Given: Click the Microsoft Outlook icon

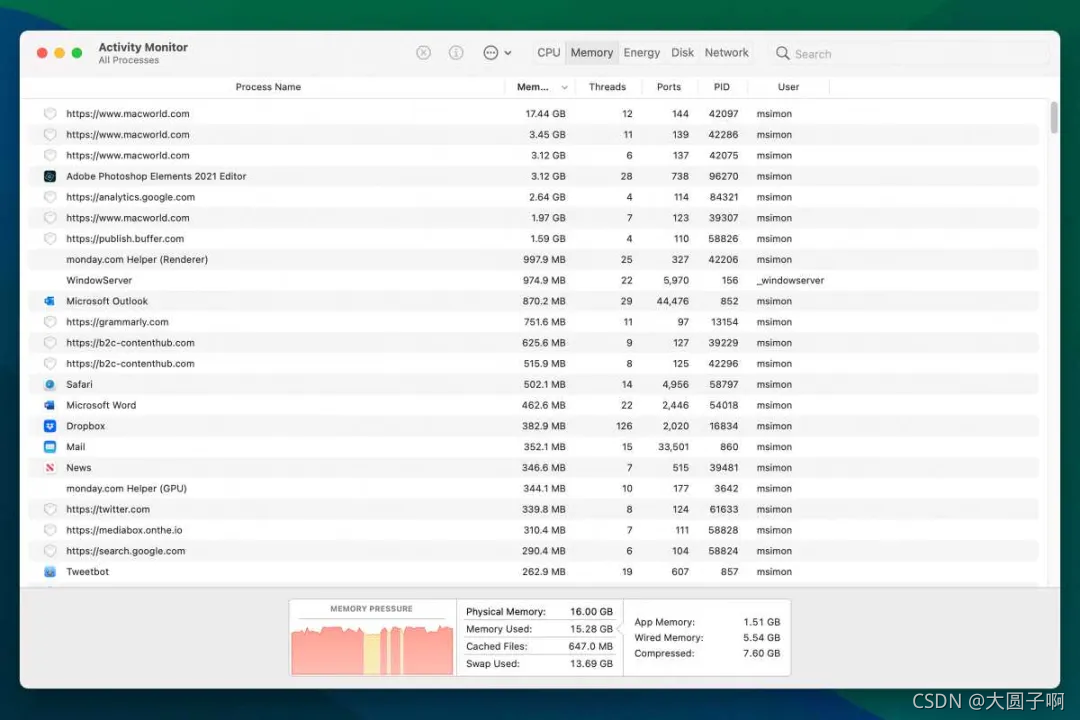Looking at the screenshot, I should point(50,301).
